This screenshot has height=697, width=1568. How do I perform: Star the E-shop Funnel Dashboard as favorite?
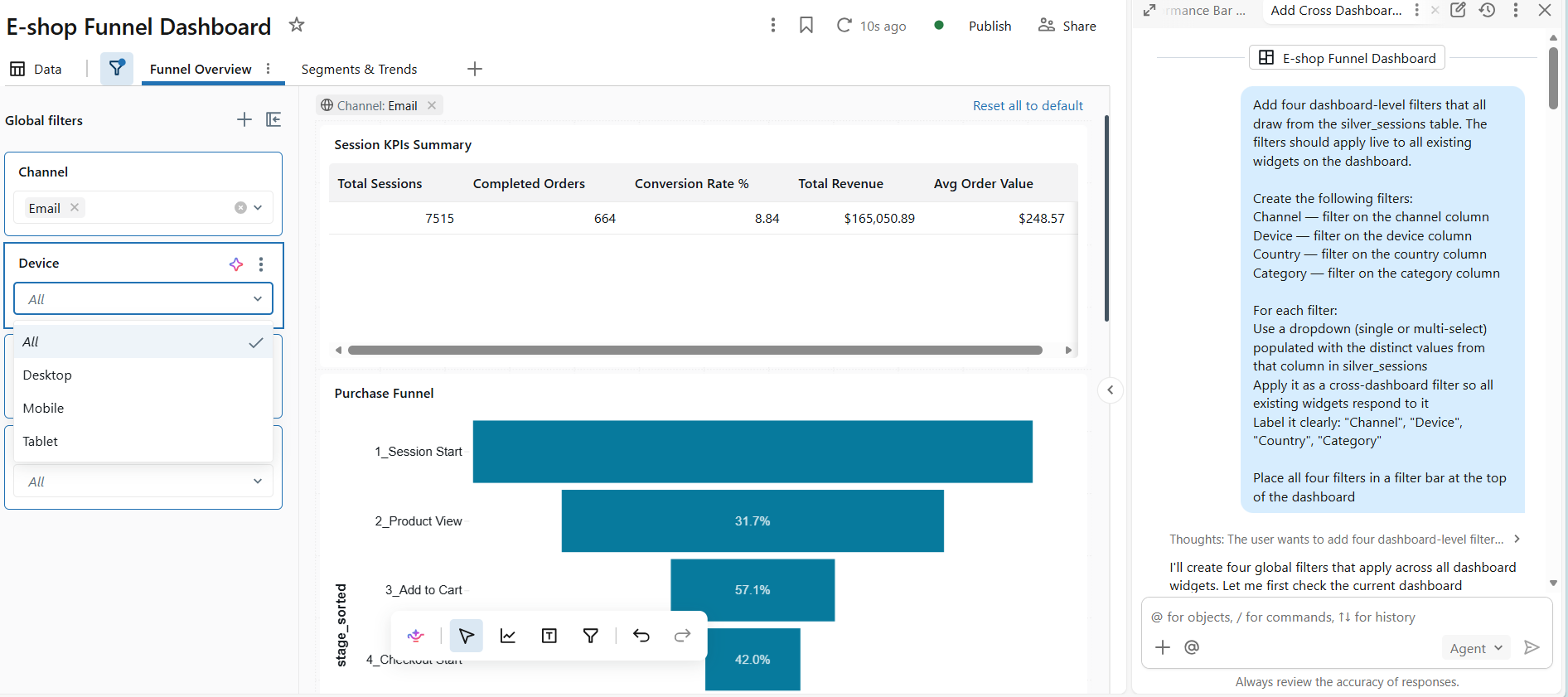(x=297, y=25)
